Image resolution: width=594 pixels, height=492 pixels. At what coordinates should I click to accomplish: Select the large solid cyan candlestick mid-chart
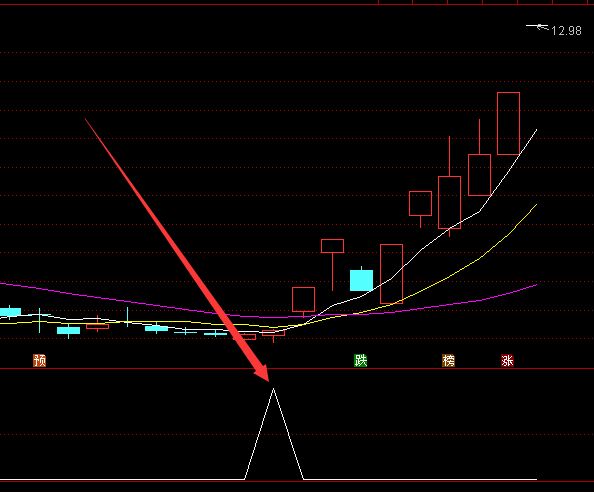[x=361, y=280]
